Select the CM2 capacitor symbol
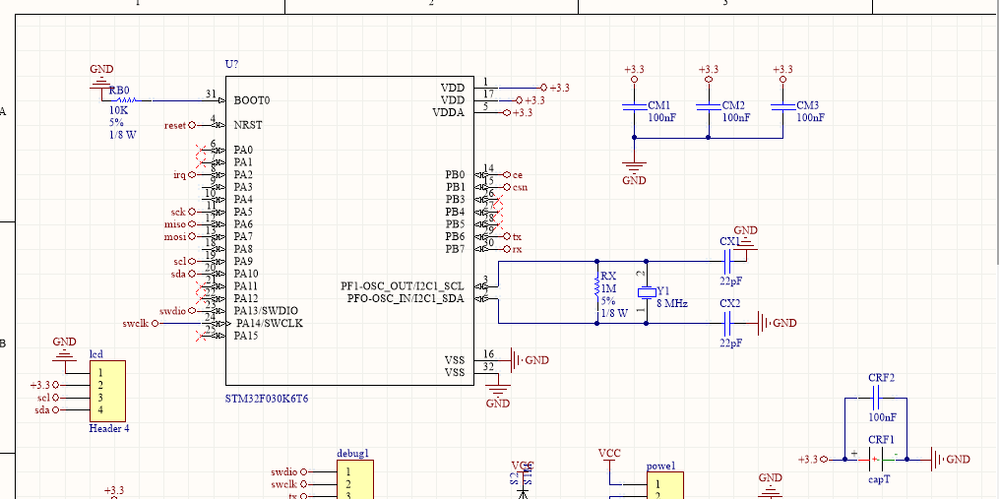999x499 pixels. [708, 106]
